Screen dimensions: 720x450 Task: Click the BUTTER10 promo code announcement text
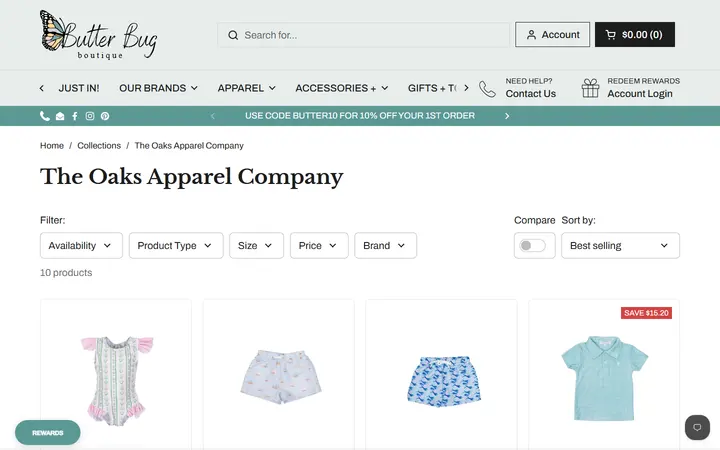(360, 116)
